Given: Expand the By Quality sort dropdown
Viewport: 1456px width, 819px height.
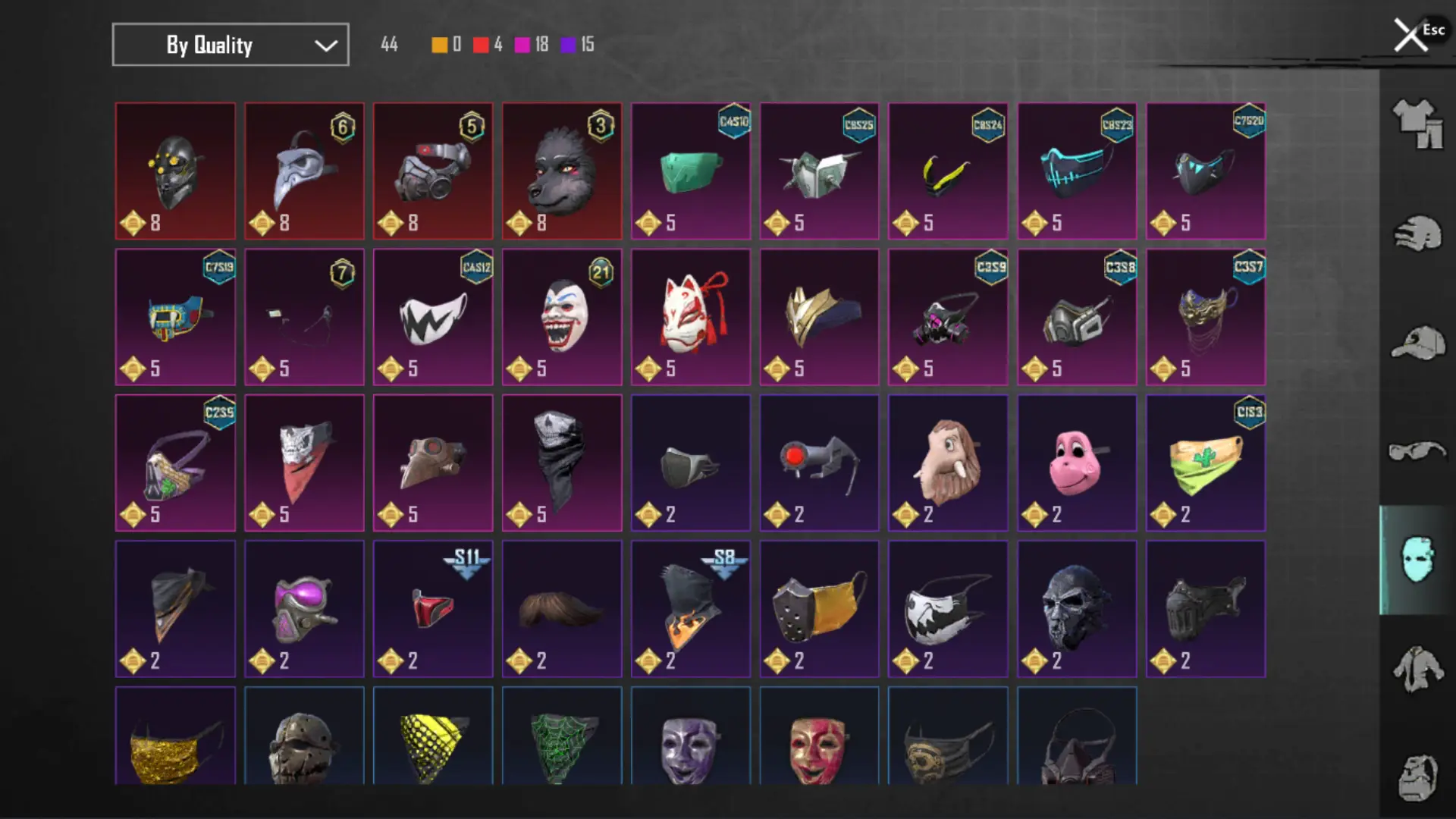Looking at the screenshot, I should [x=231, y=45].
